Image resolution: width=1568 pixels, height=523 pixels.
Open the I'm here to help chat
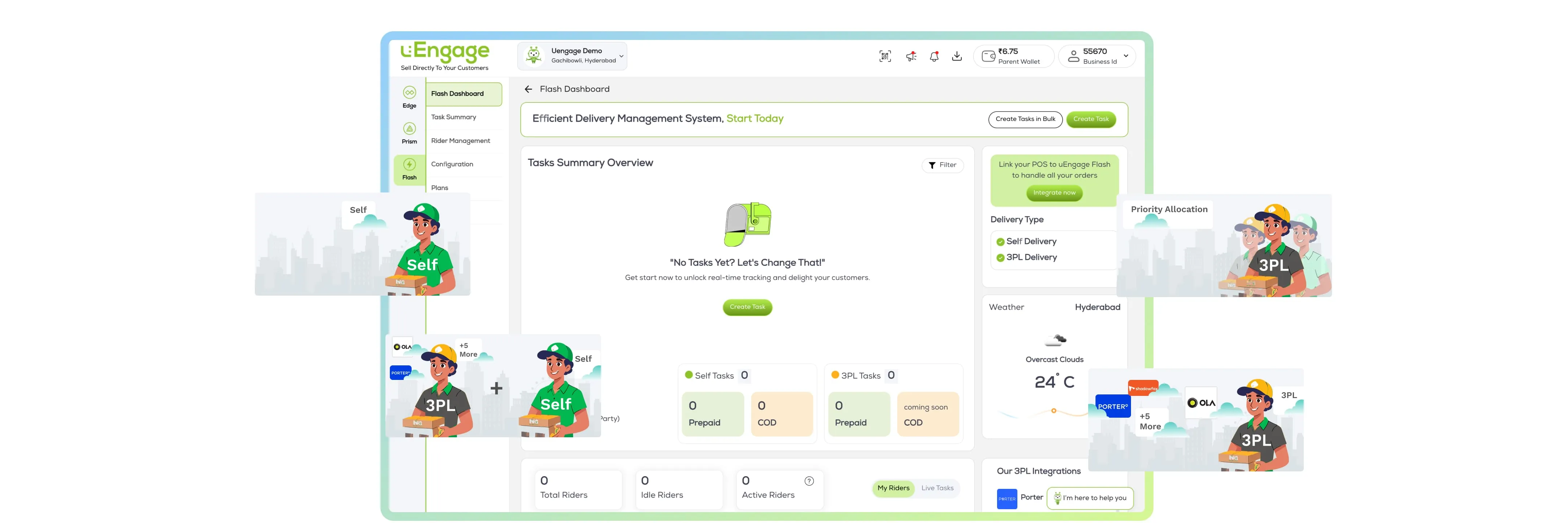pyautogui.click(x=1090, y=498)
